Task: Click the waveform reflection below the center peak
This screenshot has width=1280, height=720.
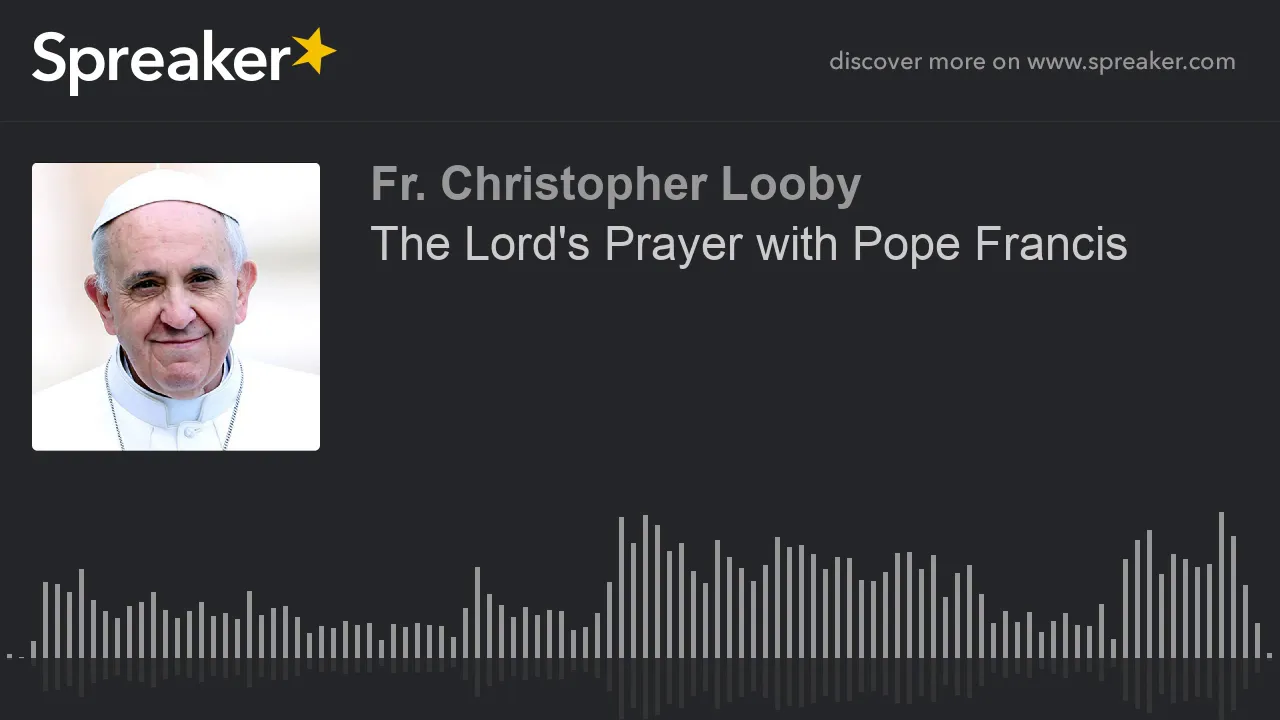Action: click(645, 687)
